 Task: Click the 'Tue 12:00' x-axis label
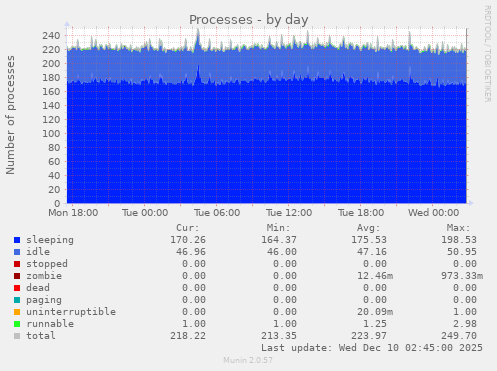(289, 213)
